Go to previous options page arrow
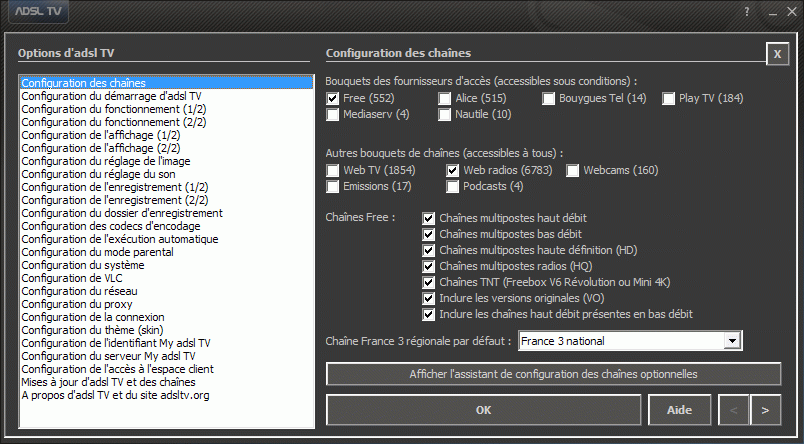The image size is (804, 444). [734, 410]
